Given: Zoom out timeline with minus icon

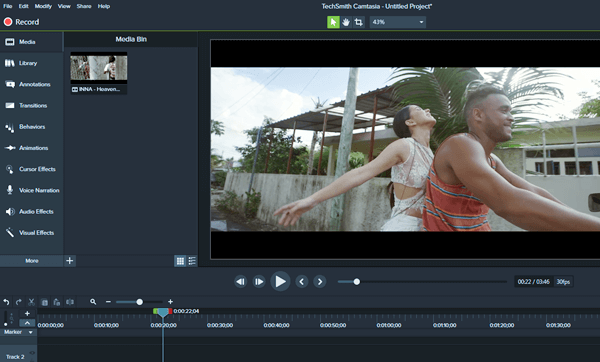Looking at the screenshot, I should 108,302.
